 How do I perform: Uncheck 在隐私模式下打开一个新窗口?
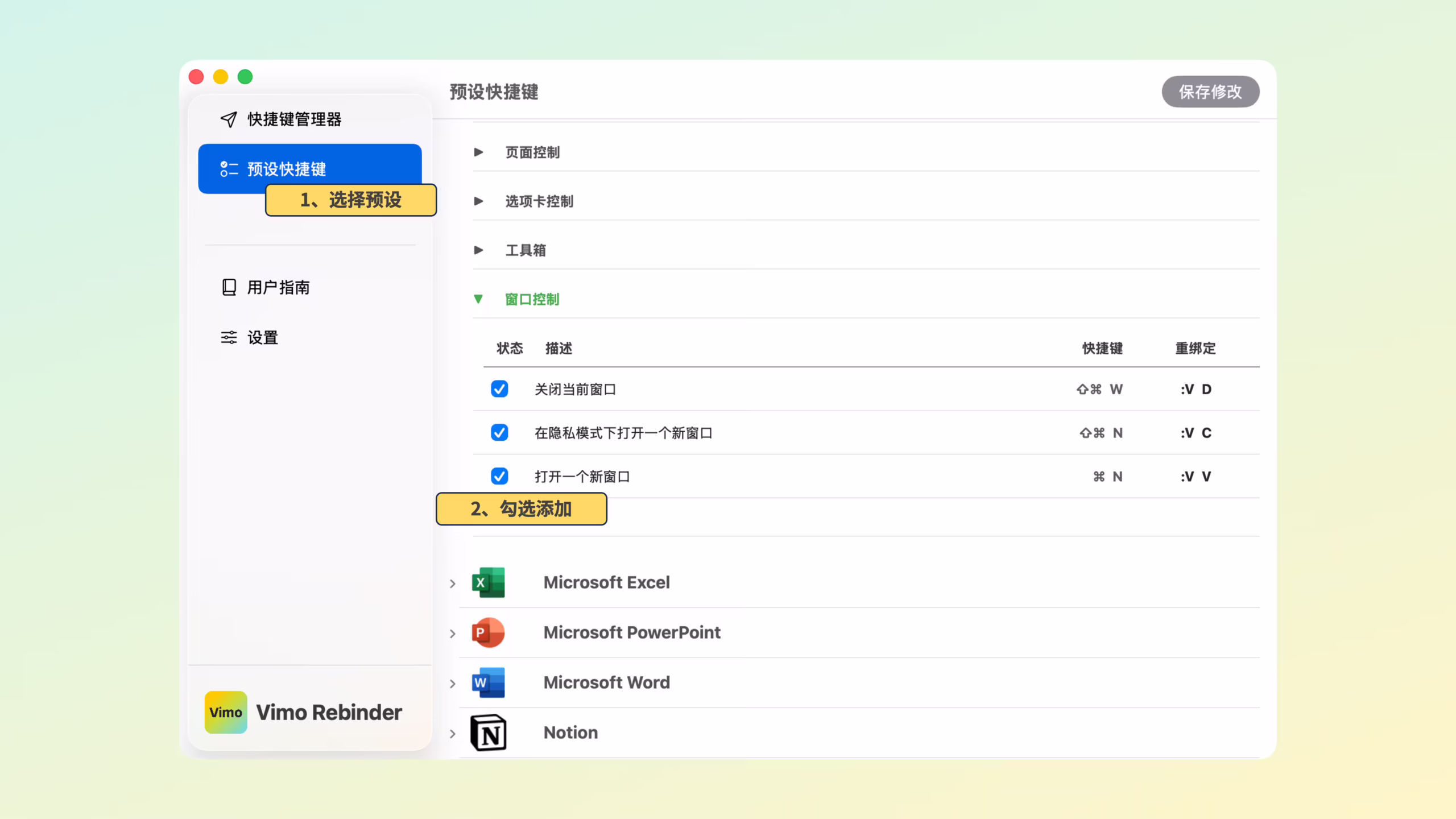click(x=499, y=433)
